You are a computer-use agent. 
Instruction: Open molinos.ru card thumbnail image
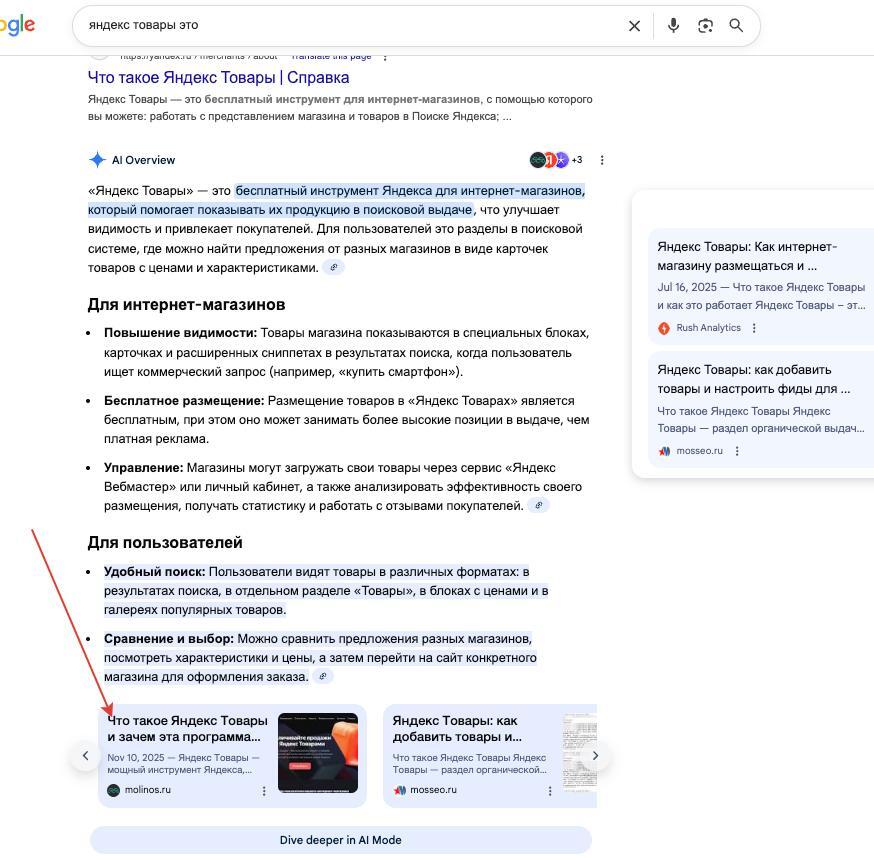click(317, 753)
